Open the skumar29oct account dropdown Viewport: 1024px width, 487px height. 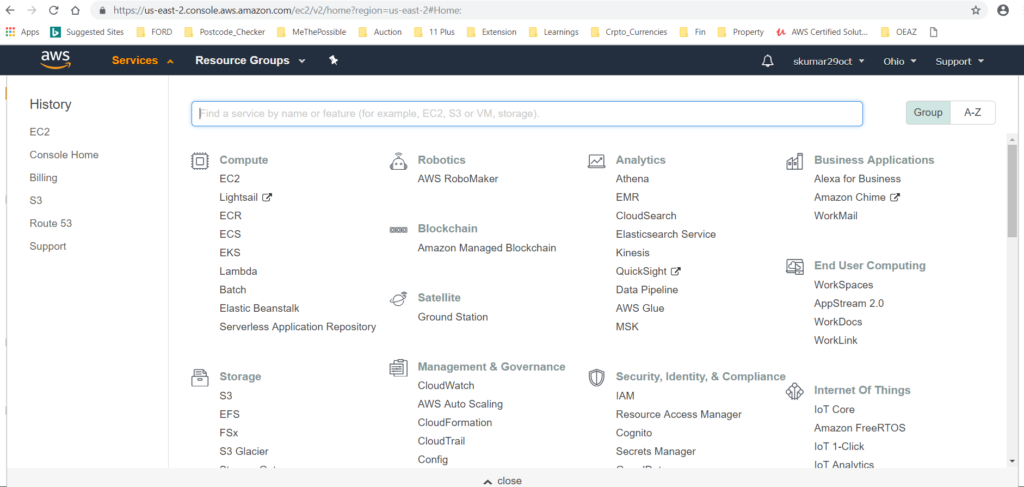pos(829,61)
